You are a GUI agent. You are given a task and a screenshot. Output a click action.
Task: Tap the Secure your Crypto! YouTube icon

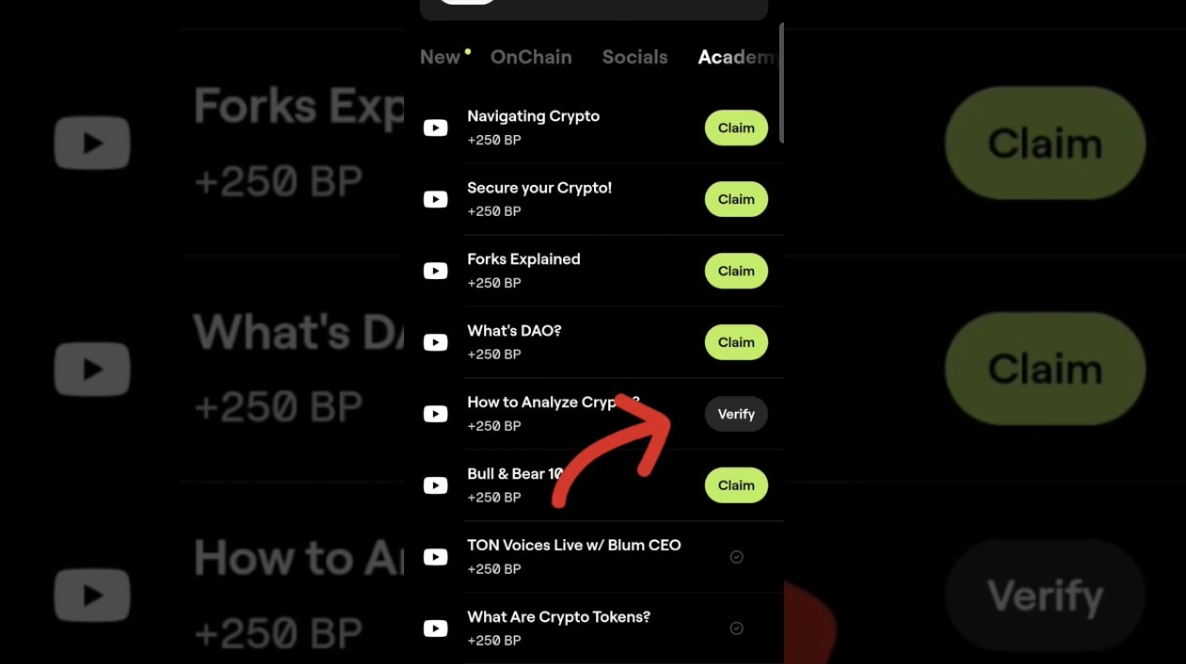click(435, 199)
